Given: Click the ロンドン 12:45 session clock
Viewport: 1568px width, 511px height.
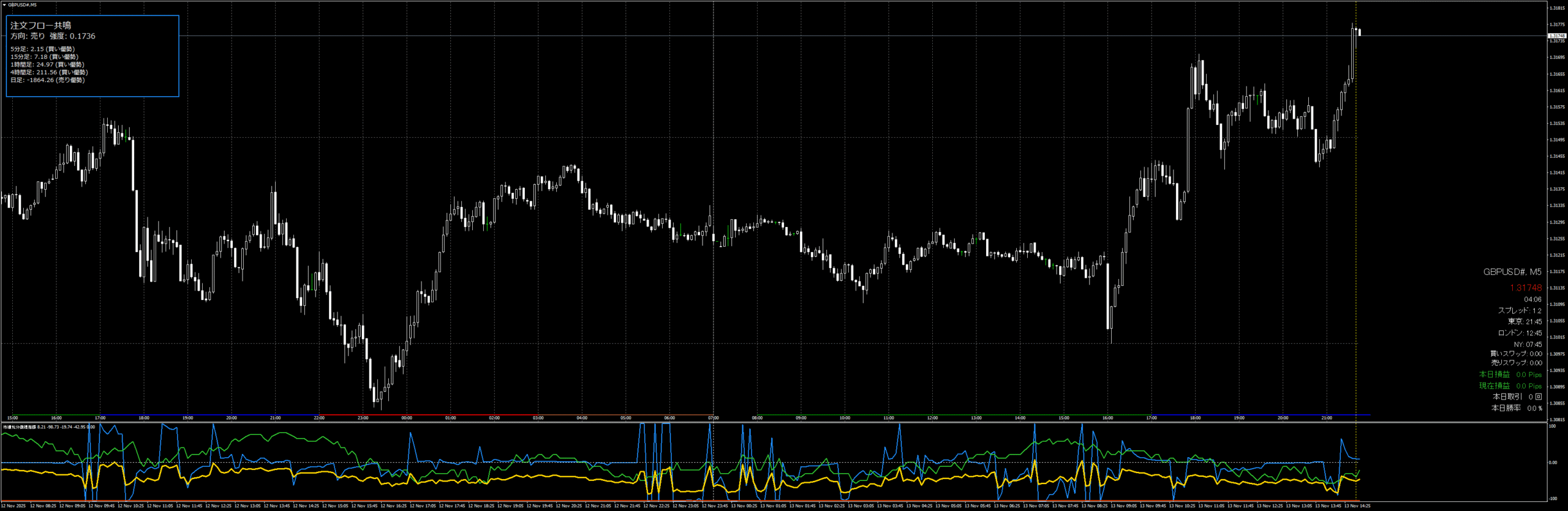Looking at the screenshot, I should [x=1519, y=334].
